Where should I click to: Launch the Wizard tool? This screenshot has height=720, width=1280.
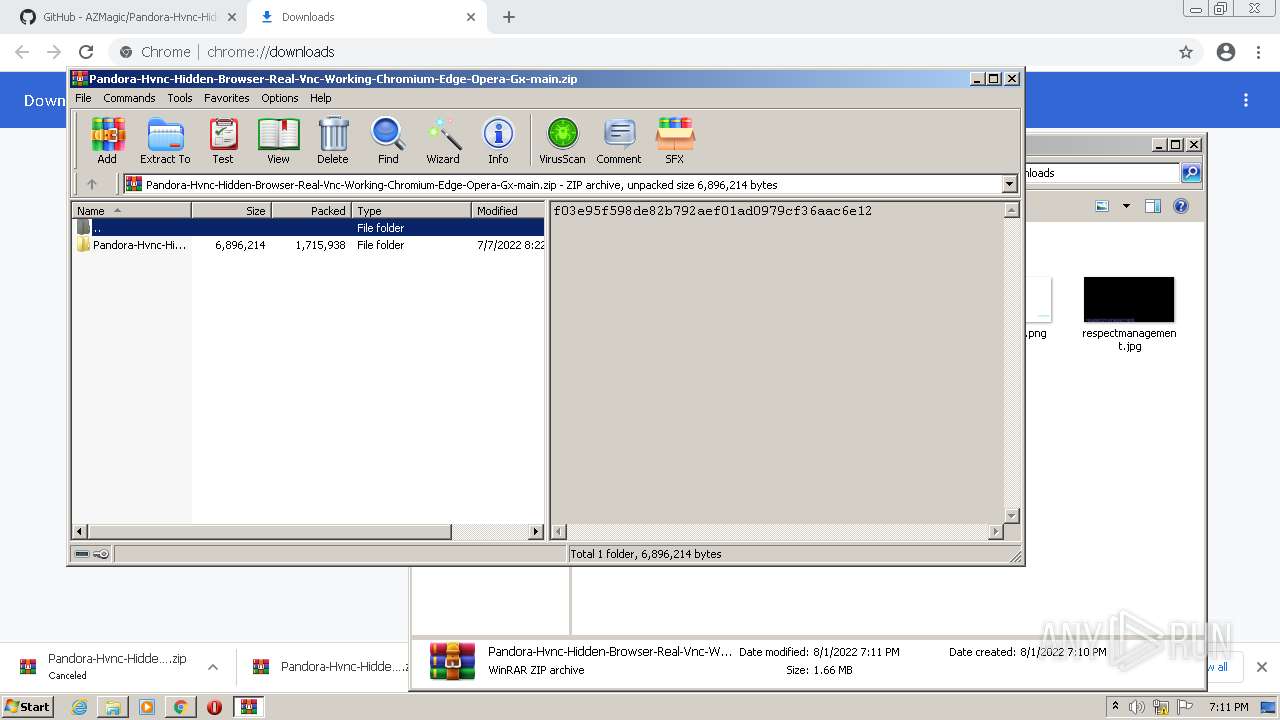pyautogui.click(x=443, y=141)
